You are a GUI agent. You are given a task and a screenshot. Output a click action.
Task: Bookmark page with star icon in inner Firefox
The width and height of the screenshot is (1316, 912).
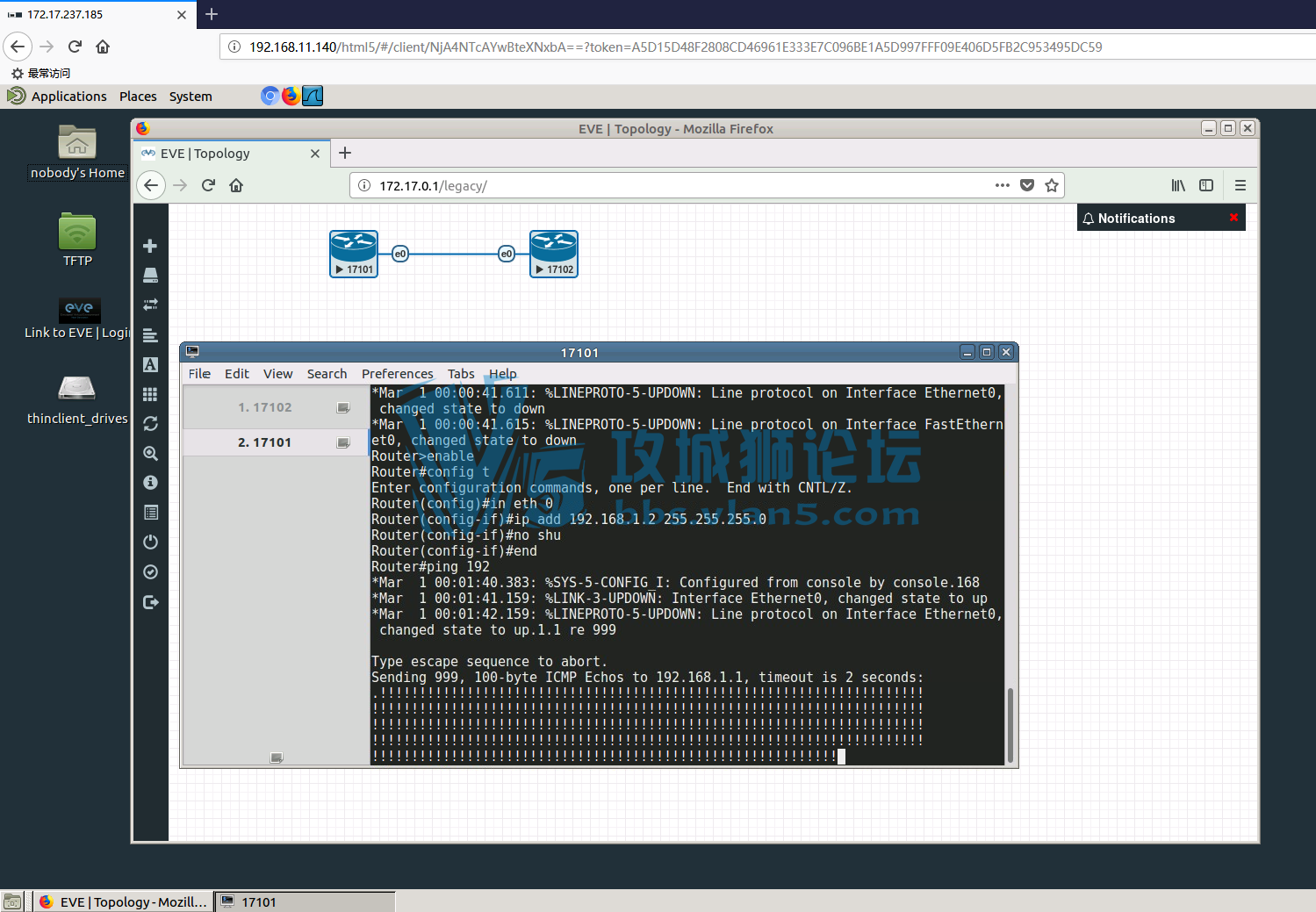pyautogui.click(x=1052, y=185)
